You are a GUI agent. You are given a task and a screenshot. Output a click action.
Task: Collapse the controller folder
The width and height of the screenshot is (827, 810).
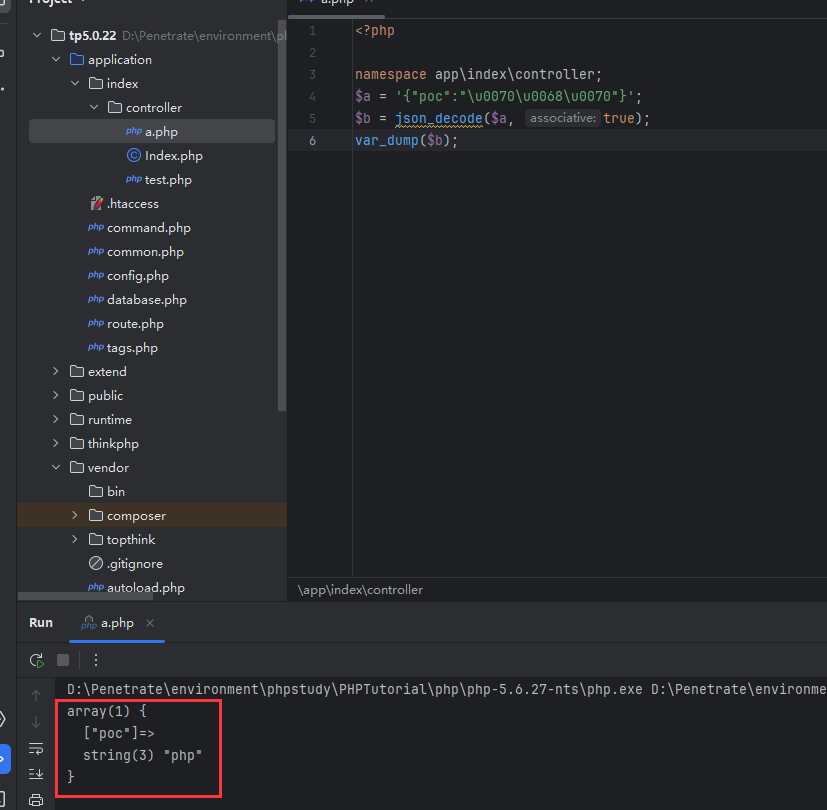pyautogui.click(x=94, y=108)
